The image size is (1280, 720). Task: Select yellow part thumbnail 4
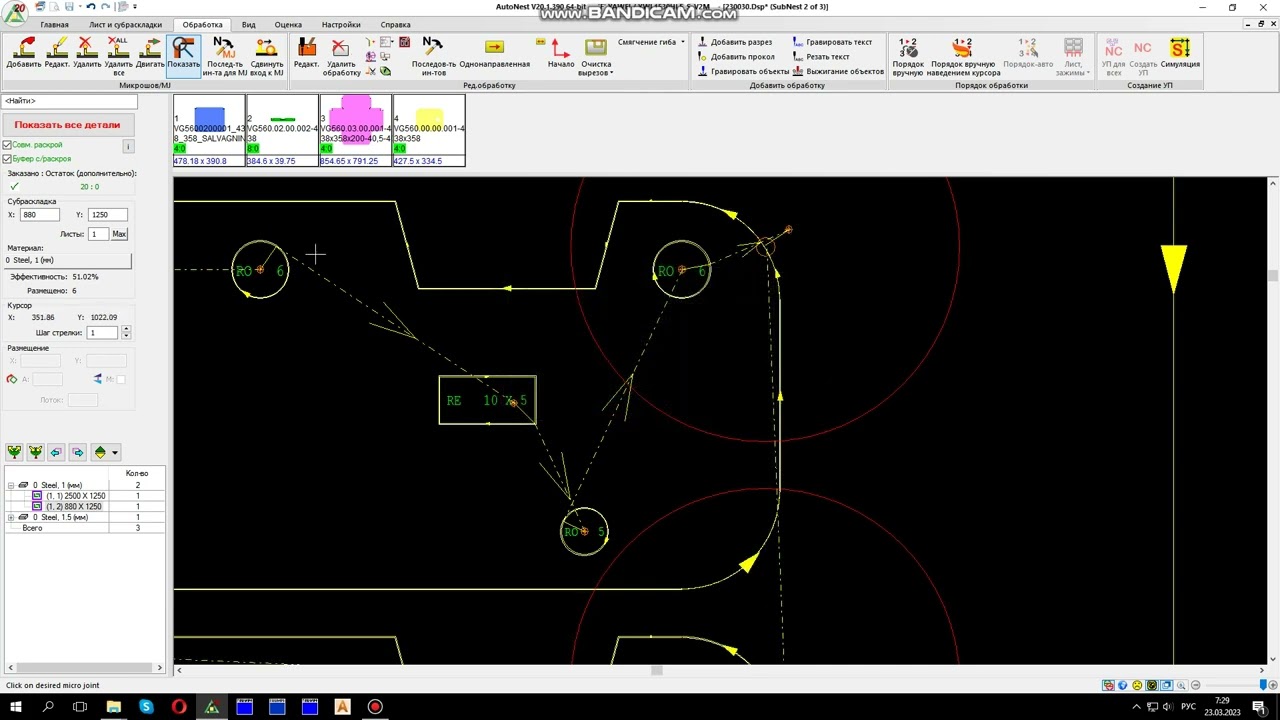coord(429,130)
